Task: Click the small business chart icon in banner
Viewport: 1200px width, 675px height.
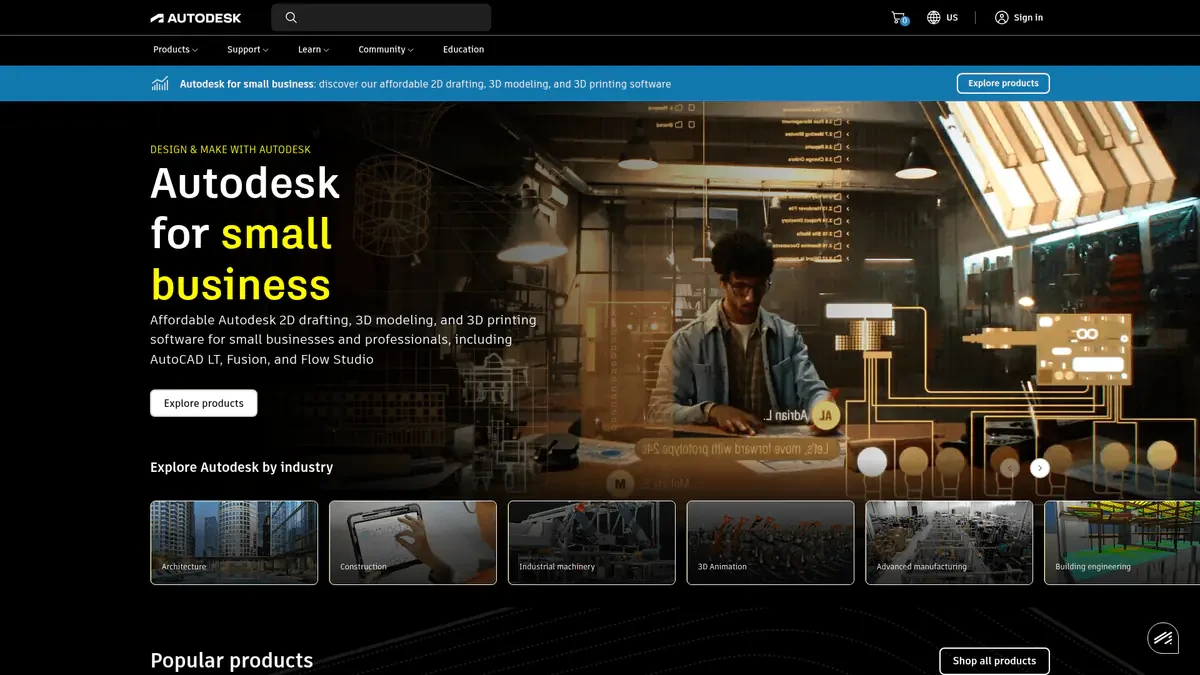Action: pos(160,84)
